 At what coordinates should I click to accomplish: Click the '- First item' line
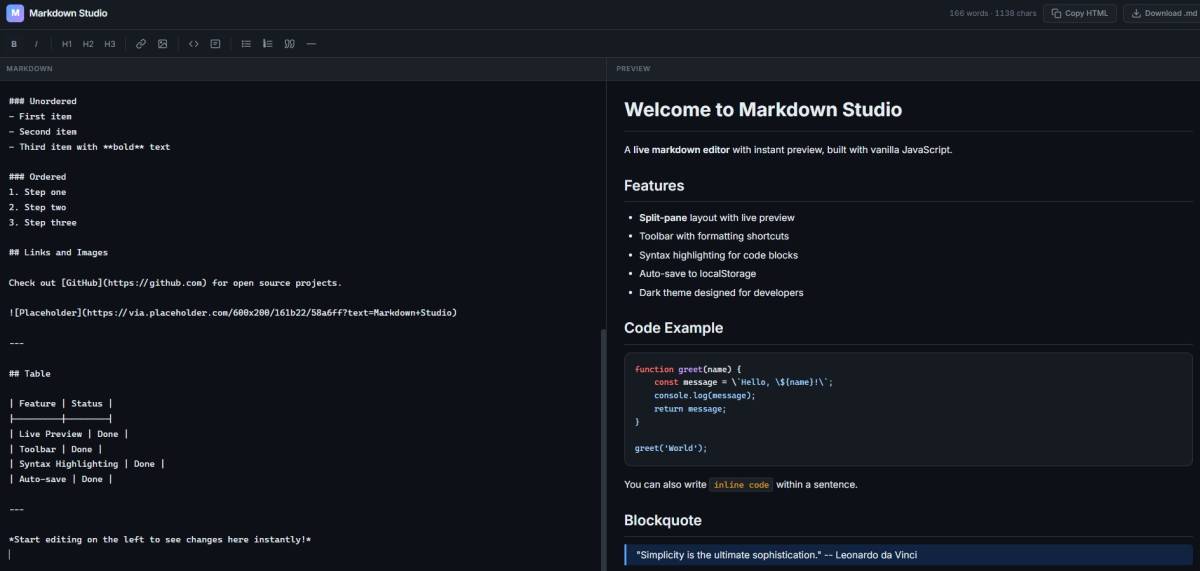pyautogui.click(x=40, y=117)
